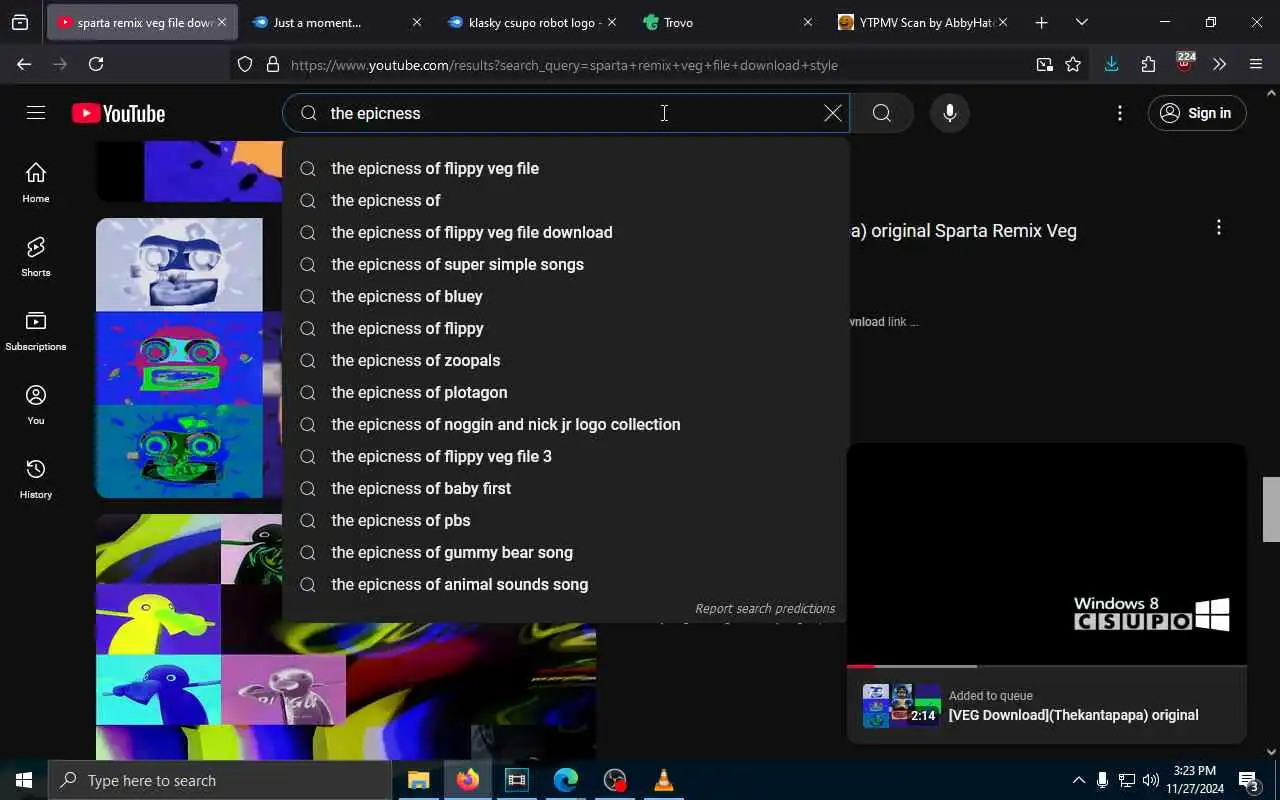The height and width of the screenshot is (800, 1280).
Task: Click the address bar URL
Action: point(564,65)
